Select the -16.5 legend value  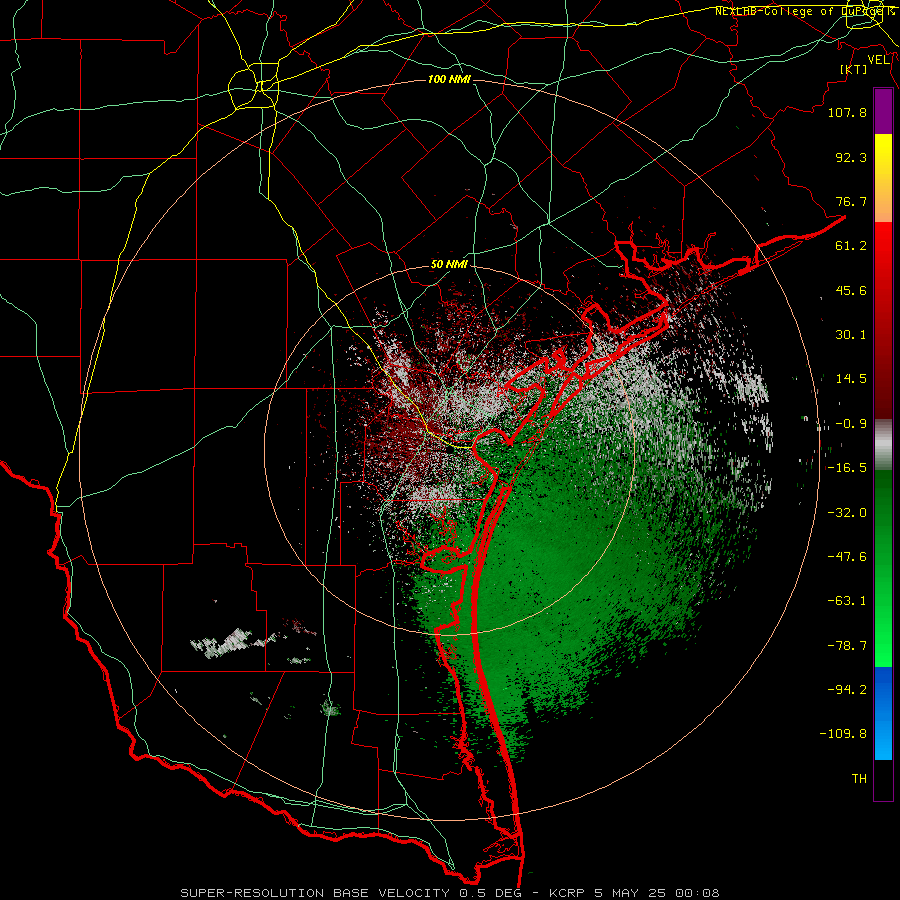click(847, 468)
